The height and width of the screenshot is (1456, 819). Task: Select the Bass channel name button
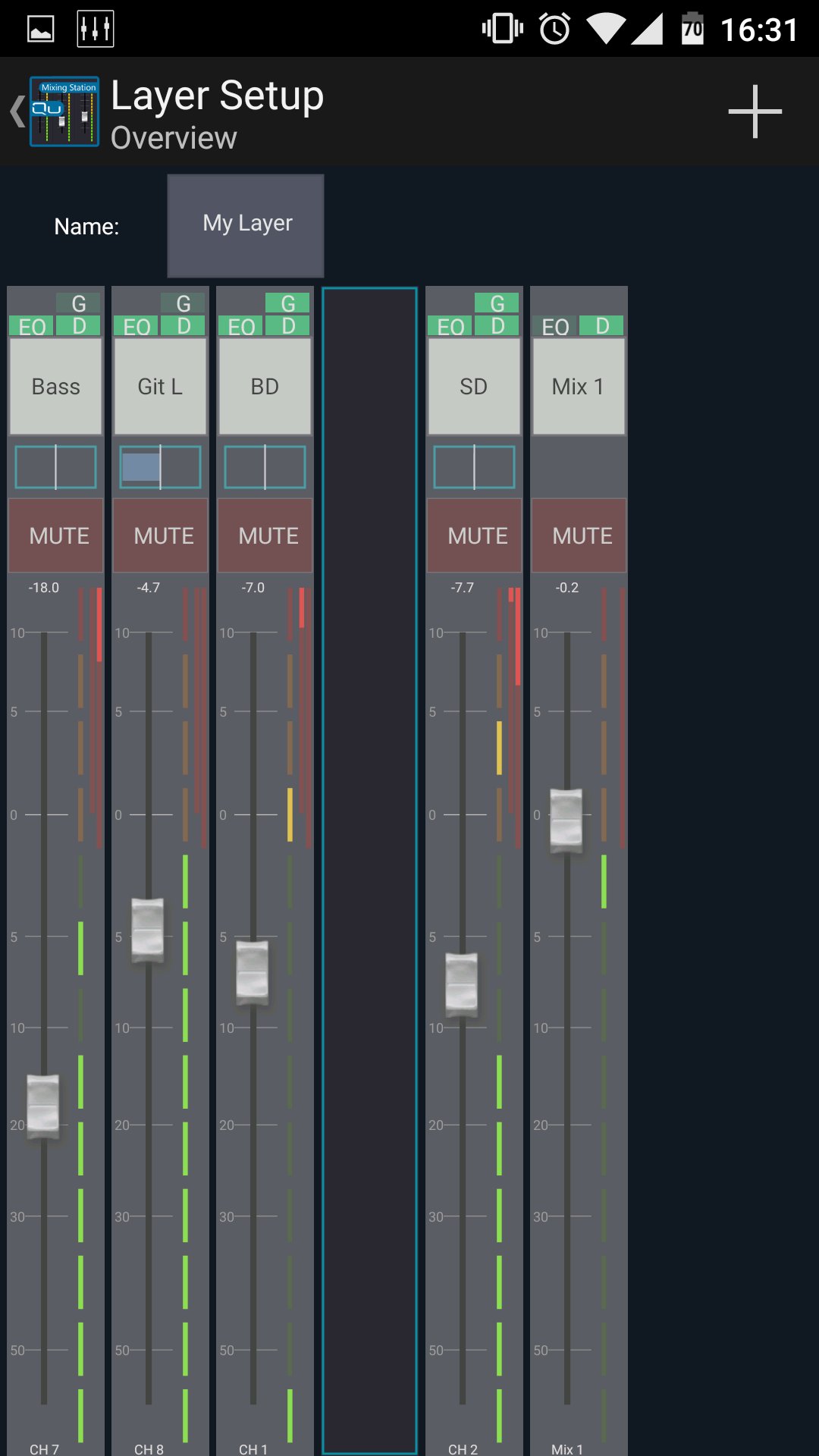[x=56, y=387]
